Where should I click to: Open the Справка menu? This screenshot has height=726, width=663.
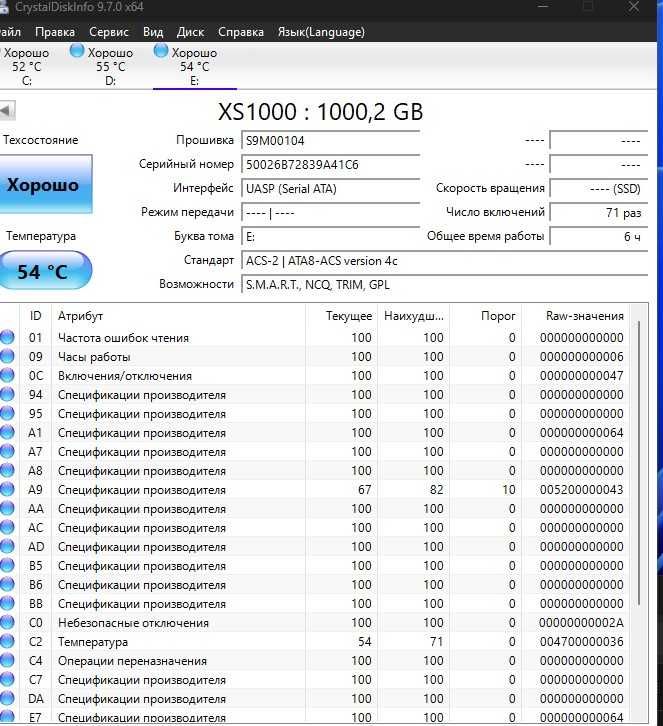point(241,32)
